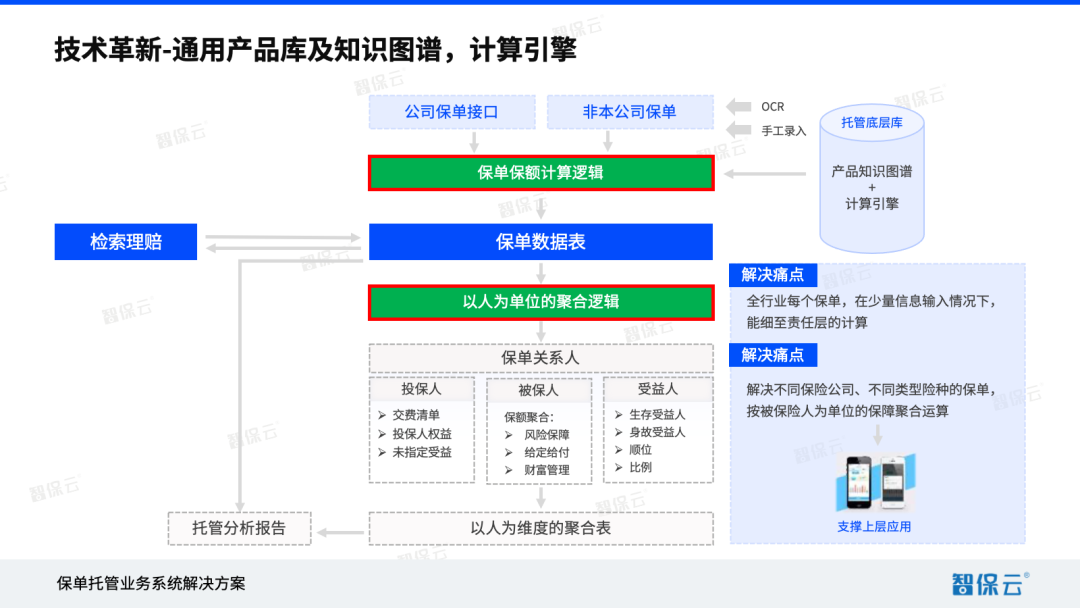1080x608 pixels.
Task: Expand the 投保人 details panel
Action: [x=421, y=390]
